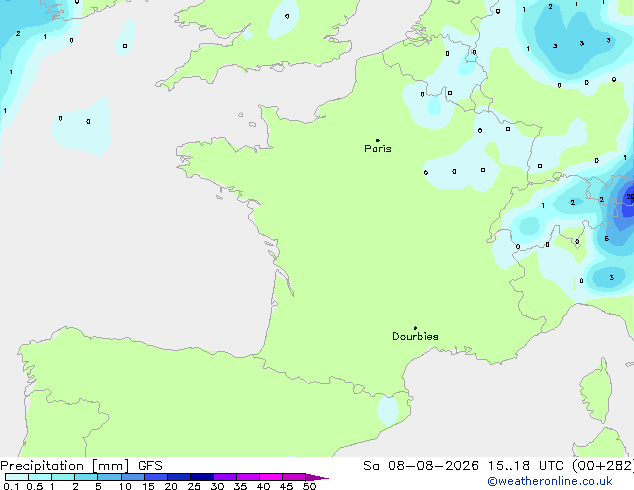Image resolution: width=634 pixels, height=490 pixels.
Task: Click the '0.1' legend scale number
Action: tap(11, 486)
